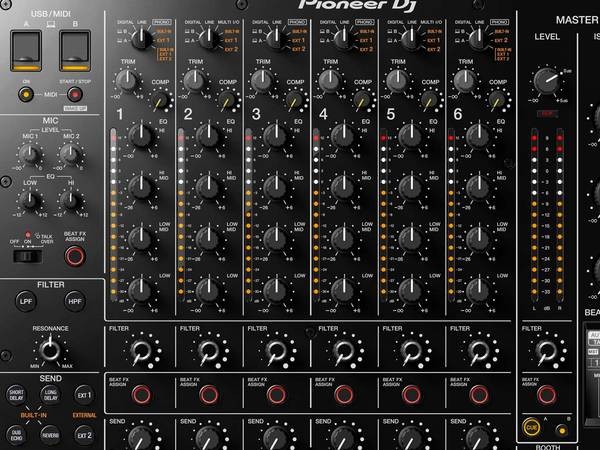Select EXT 1 external send

point(84,395)
